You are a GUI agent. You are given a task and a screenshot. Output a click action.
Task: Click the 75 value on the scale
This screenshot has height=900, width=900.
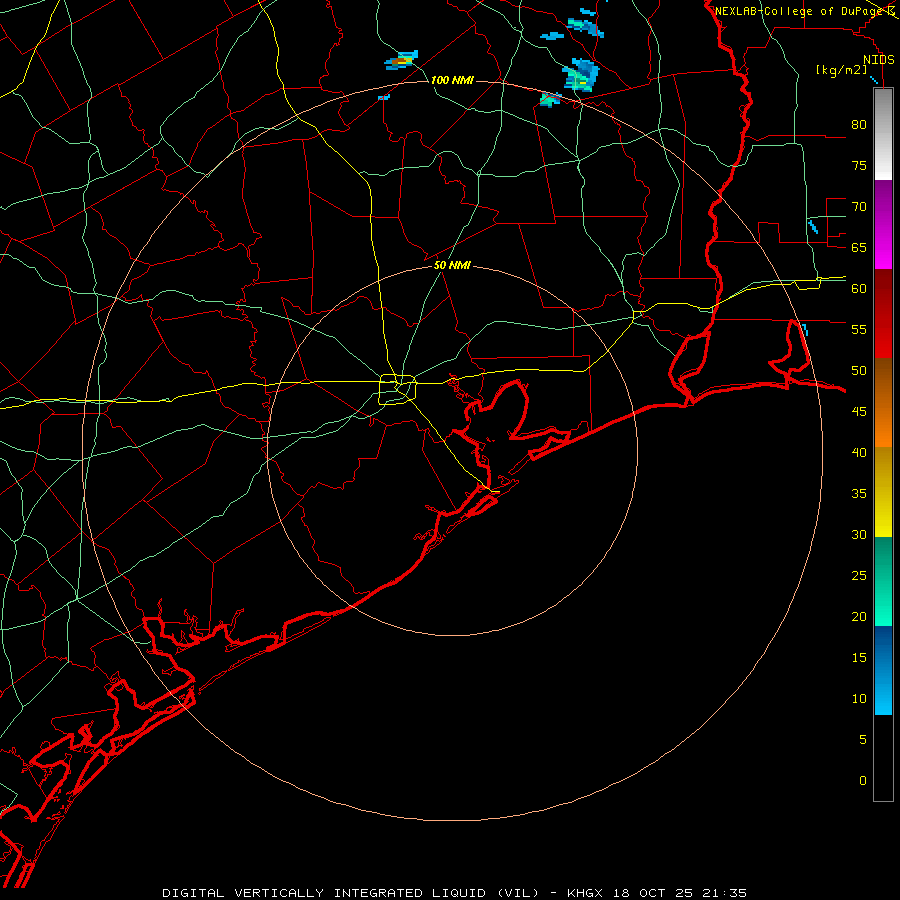[859, 165]
